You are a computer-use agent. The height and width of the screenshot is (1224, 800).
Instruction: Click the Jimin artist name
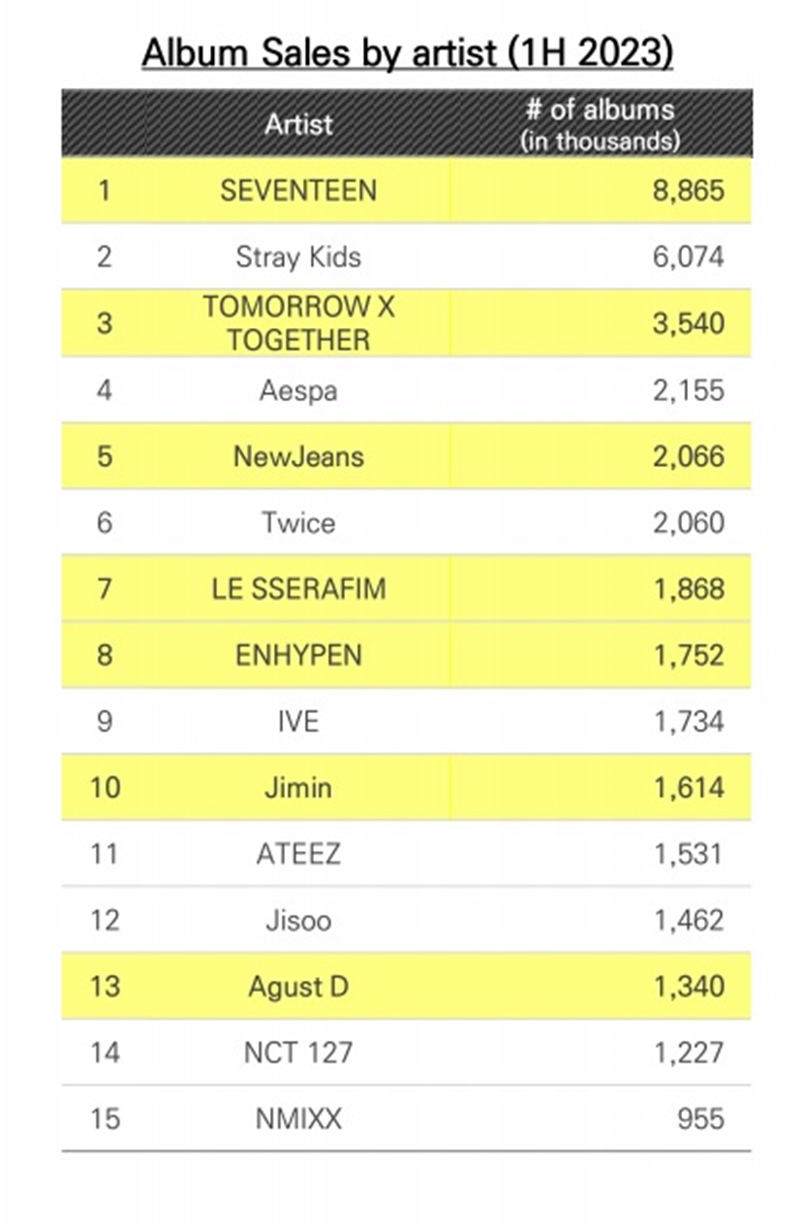tap(298, 787)
